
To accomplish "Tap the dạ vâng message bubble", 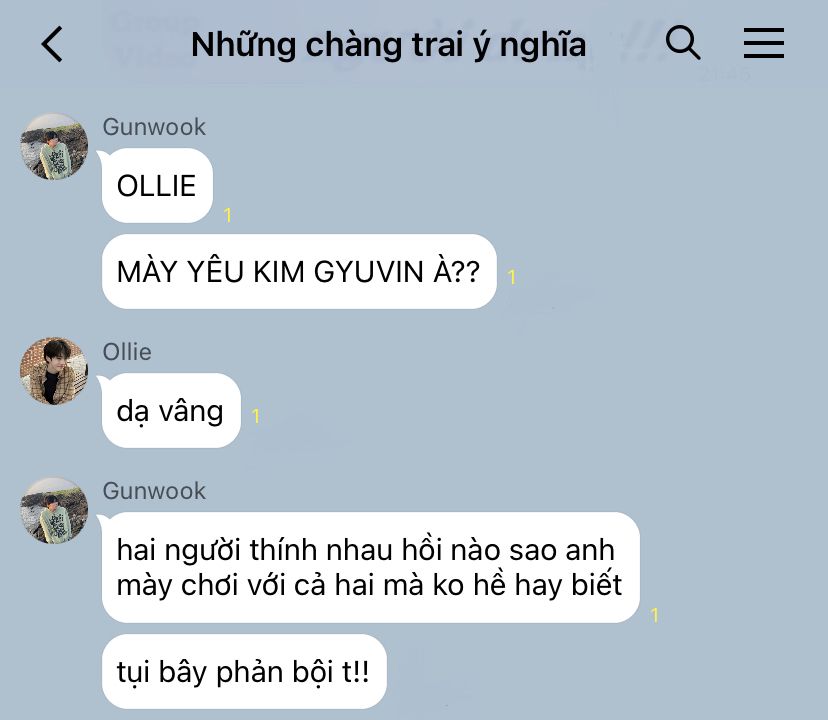I will (x=171, y=410).
